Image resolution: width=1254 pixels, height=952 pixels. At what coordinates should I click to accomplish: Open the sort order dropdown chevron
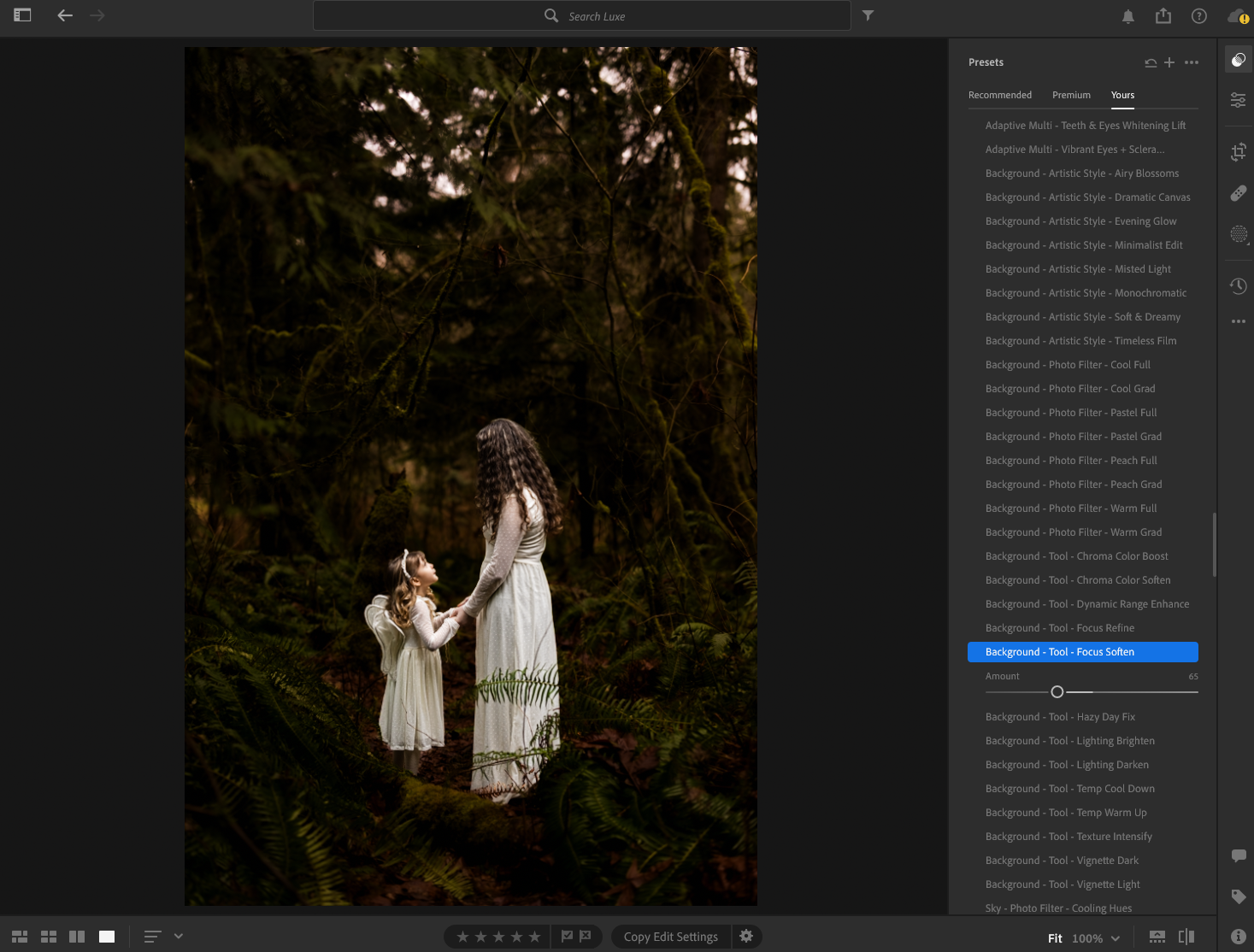tap(179, 937)
